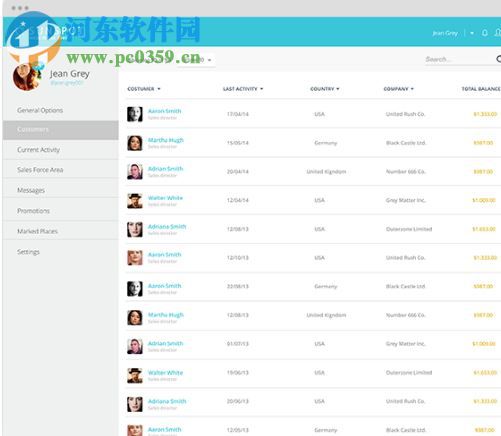Go to Sales Force Area
Screen dimensions: 501x436
click(x=40, y=170)
